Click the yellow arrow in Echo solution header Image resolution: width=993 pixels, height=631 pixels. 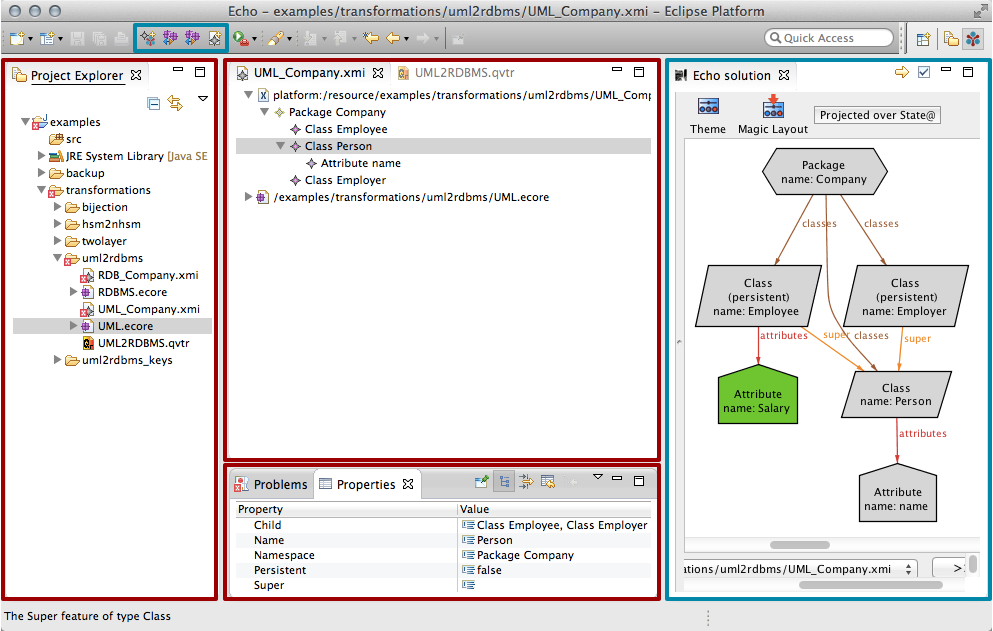pos(901,73)
